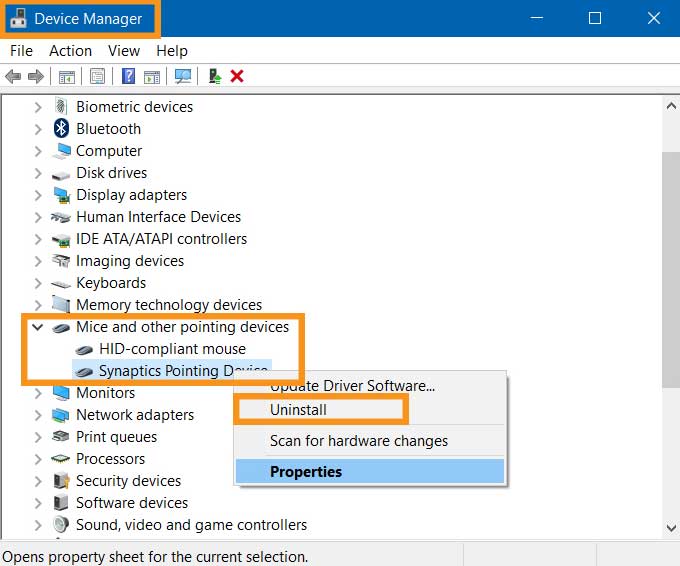Click the Human Interface Devices icon
Screen dimensions: 680x566
pyautogui.click(x=61, y=217)
